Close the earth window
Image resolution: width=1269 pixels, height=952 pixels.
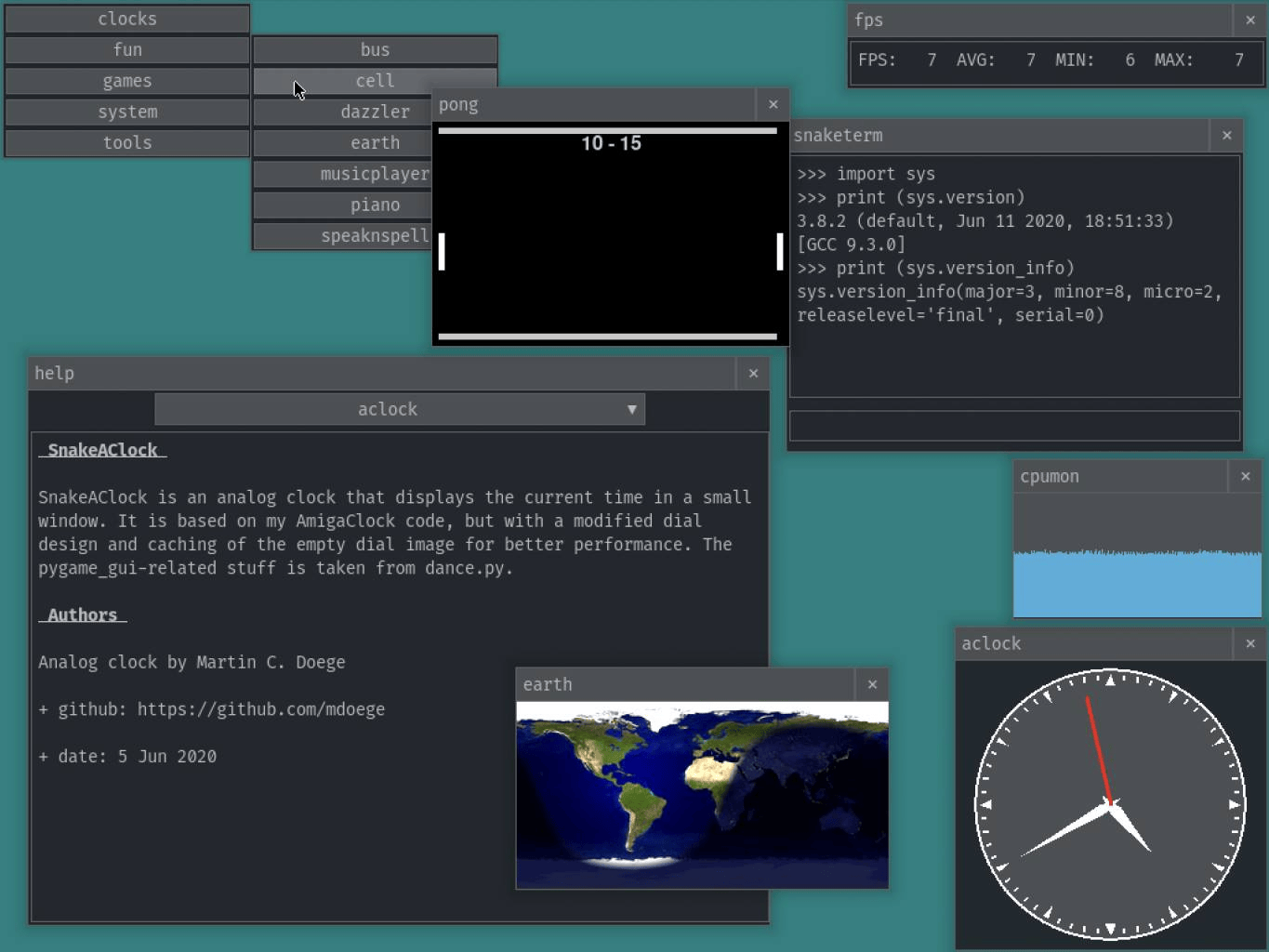(872, 684)
